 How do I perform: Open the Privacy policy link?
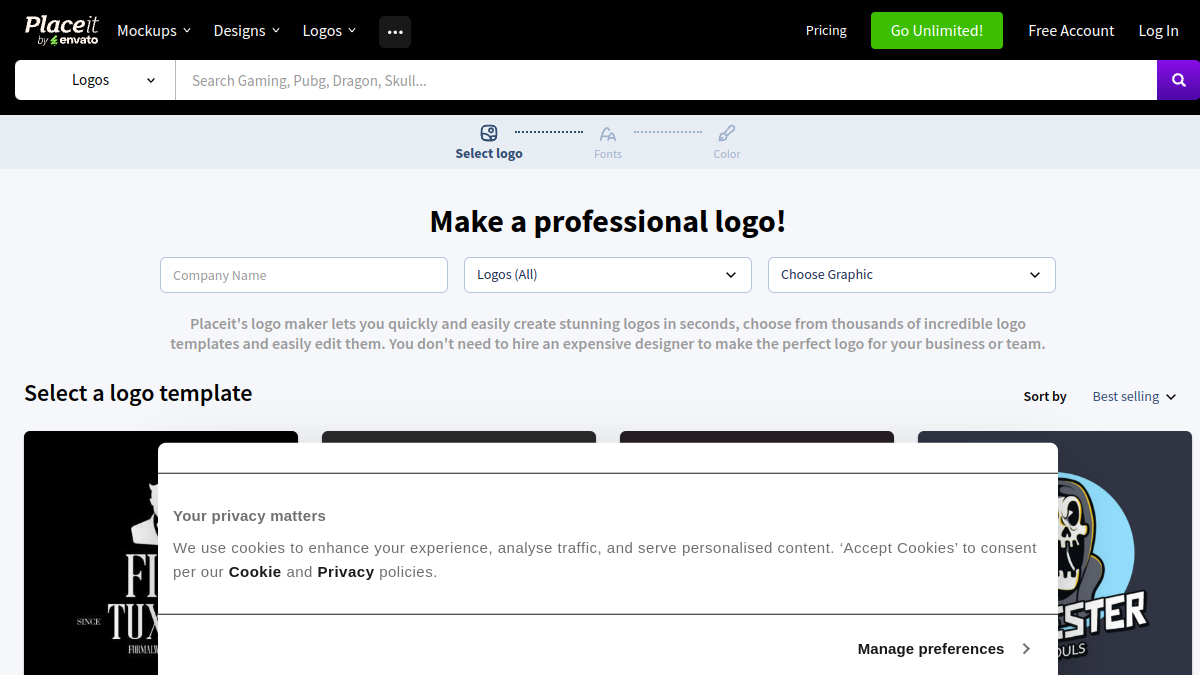[x=346, y=572]
